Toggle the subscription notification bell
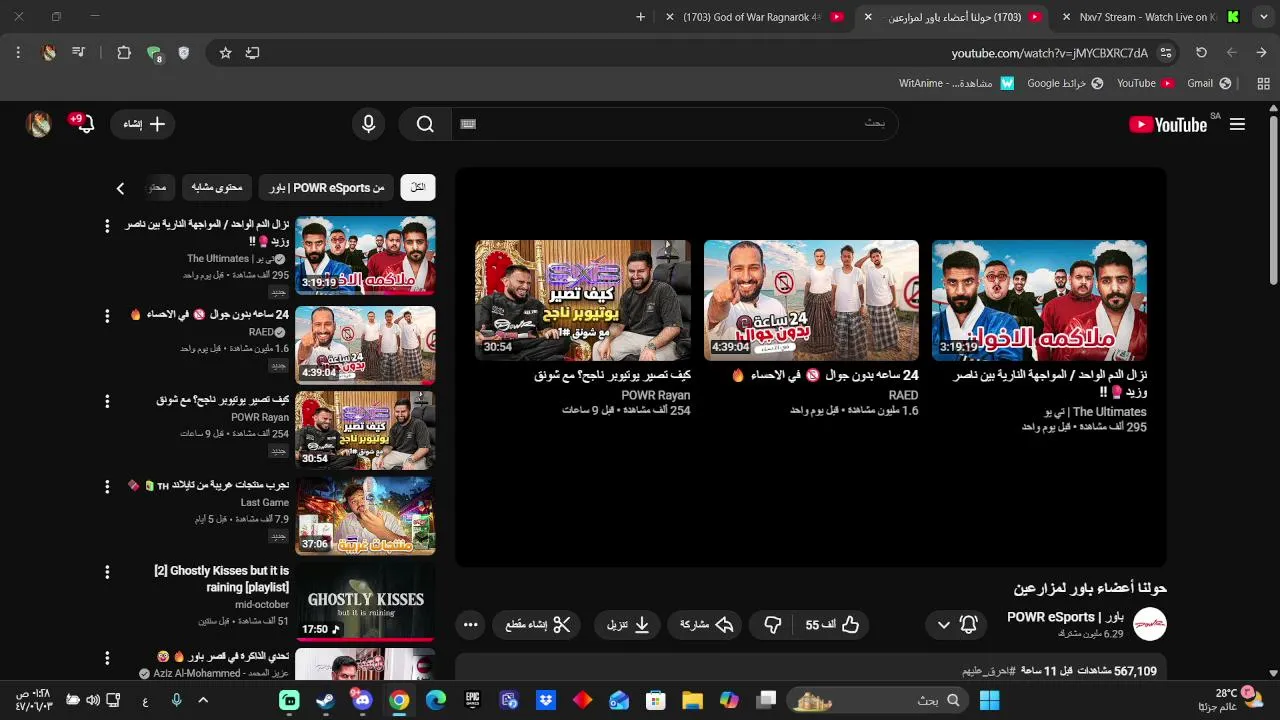Screen dimensions: 1280x720 pos(968,625)
